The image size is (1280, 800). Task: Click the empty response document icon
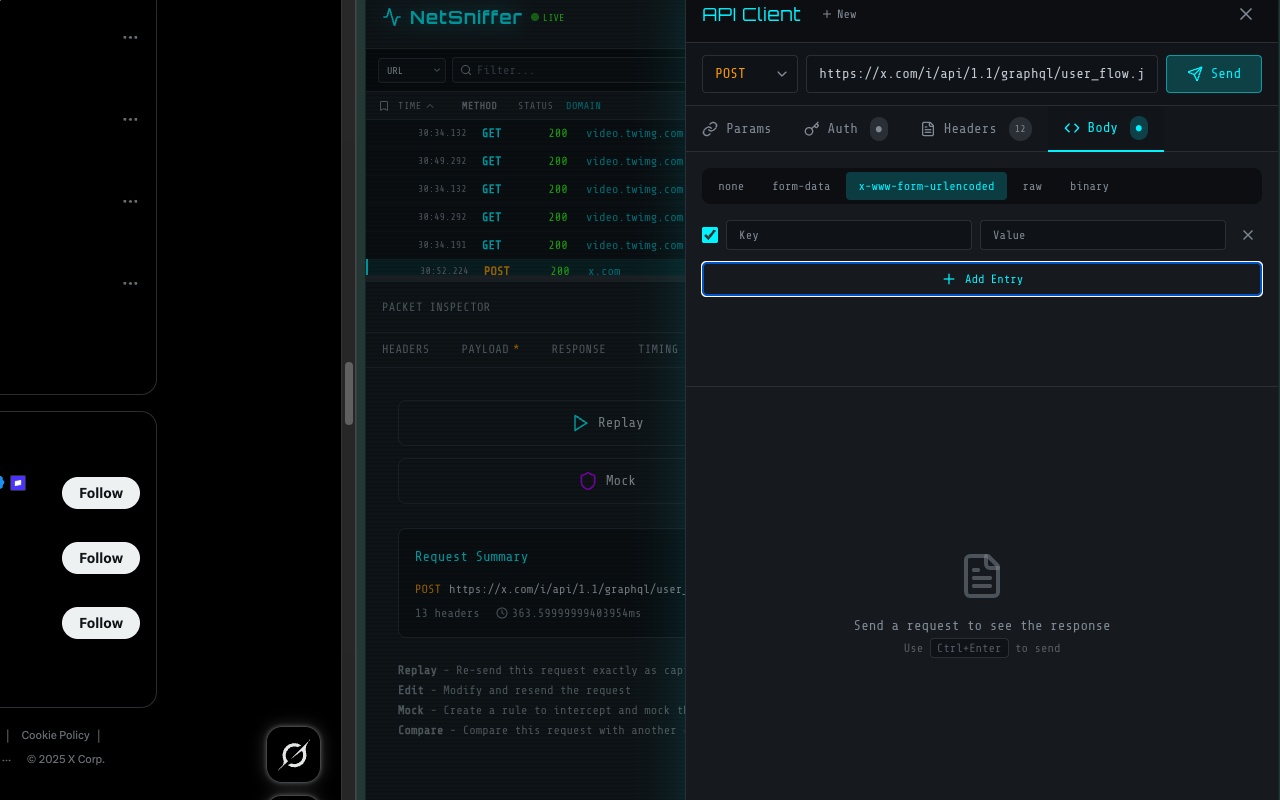pos(982,576)
